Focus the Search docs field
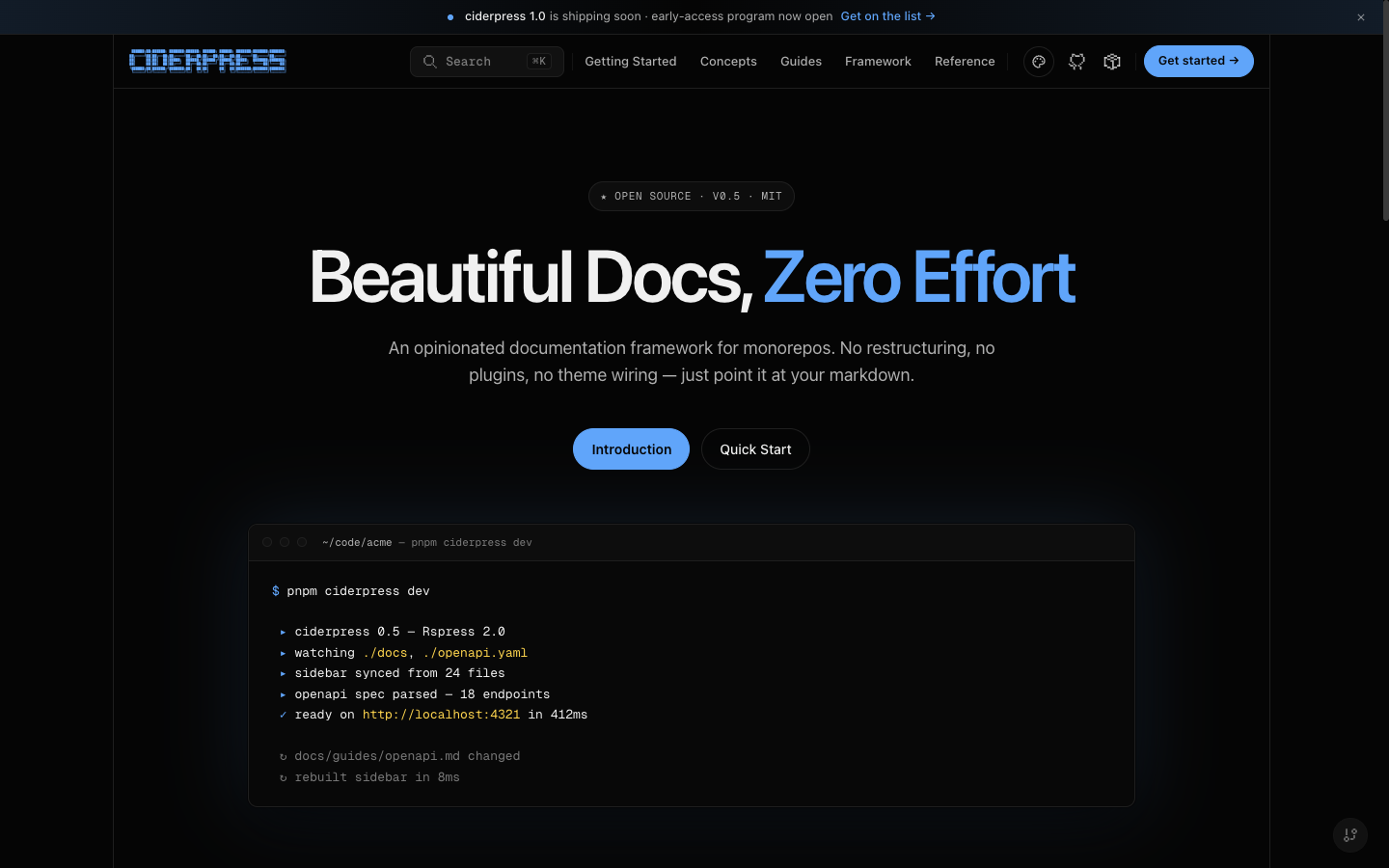 point(487,62)
